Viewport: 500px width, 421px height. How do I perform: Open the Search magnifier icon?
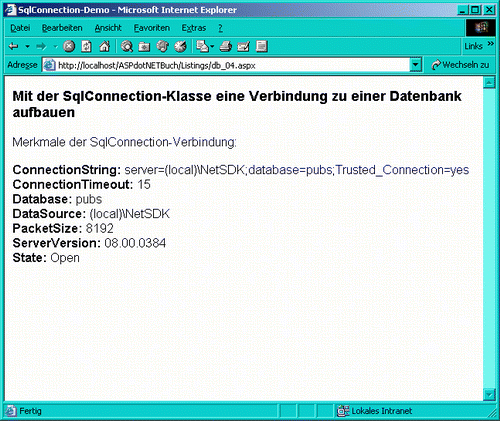127,46
